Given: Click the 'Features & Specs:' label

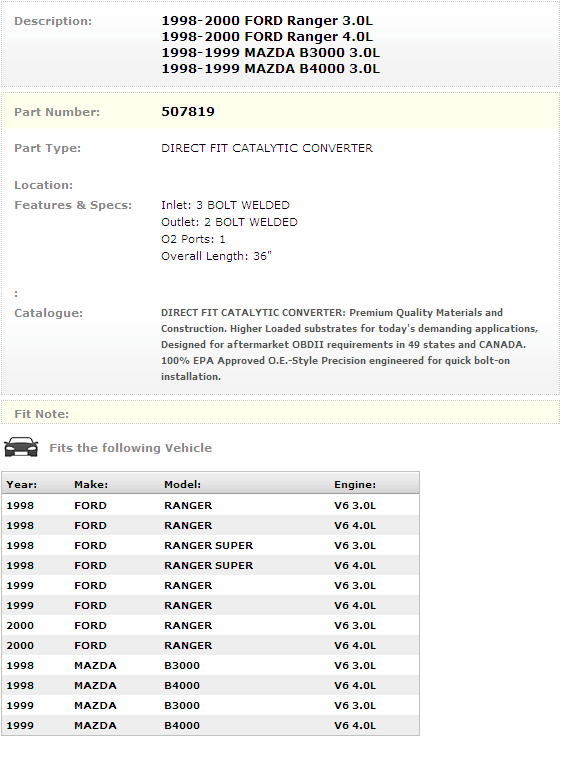Looking at the screenshot, I should [73, 205].
